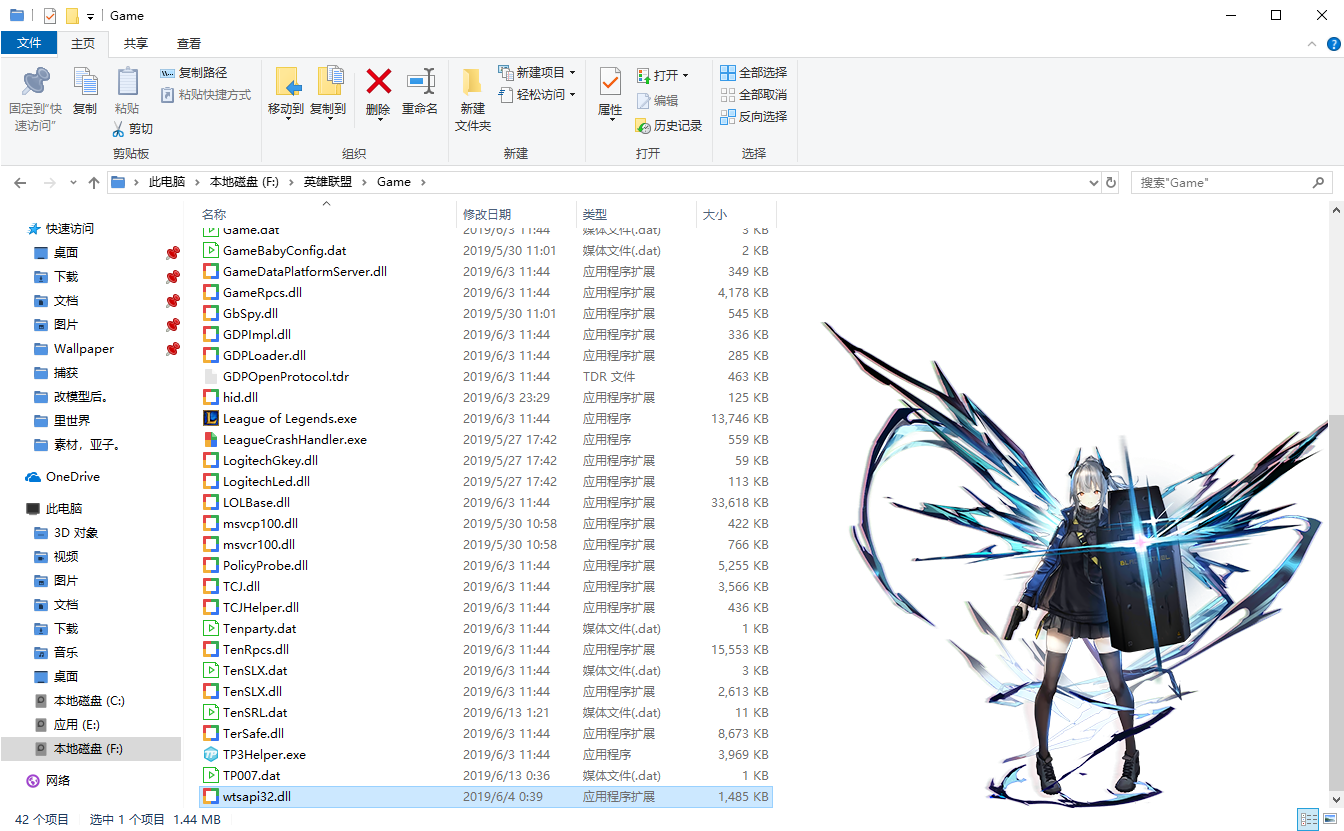The width and height of the screenshot is (1344, 831).
Task: Refresh the Game folder view
Action: click(1110, 183)
